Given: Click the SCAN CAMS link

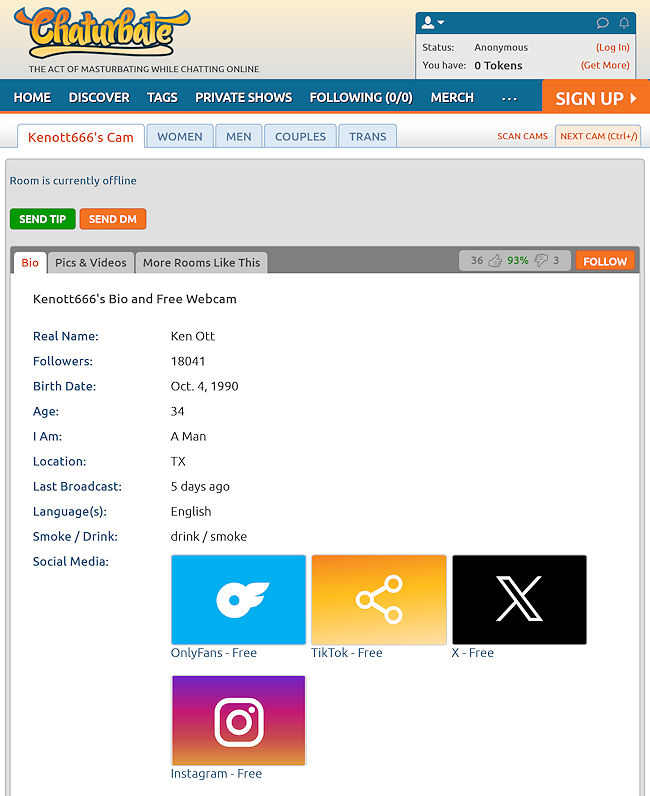Looking at the screenshot, I should (x=522, y=136).
